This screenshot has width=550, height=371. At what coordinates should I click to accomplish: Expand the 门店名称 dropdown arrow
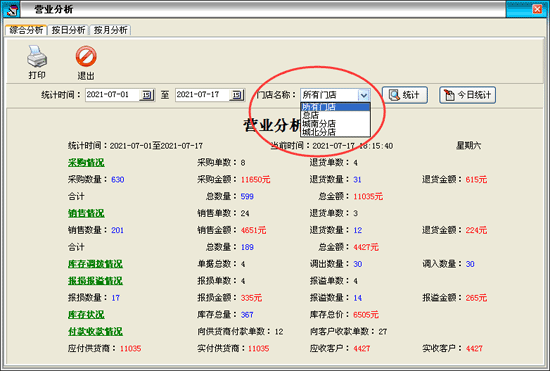tap(364, 95)
